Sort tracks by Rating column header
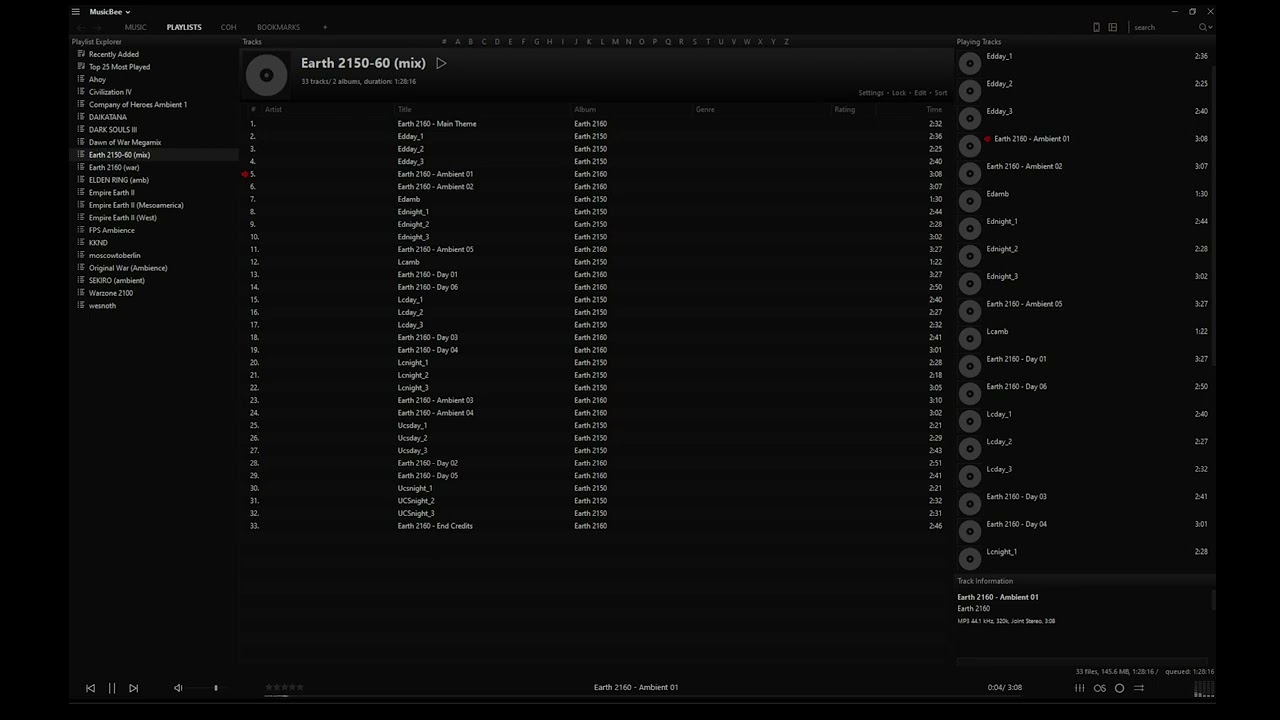Screen dimensions: 1280x720 coord(845,109)
